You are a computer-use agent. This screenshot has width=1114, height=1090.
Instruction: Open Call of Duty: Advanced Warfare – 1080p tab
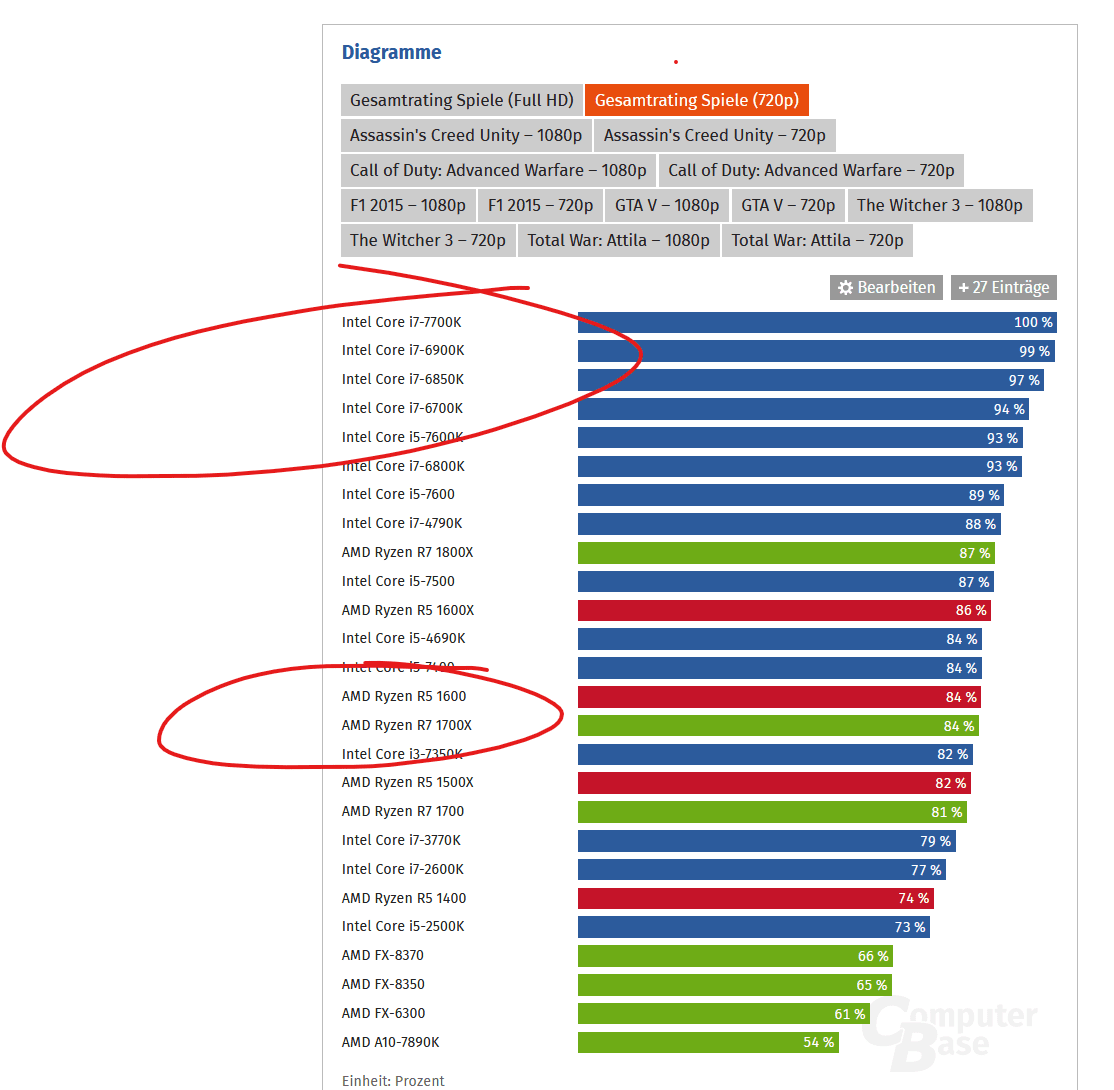click(x=498, y=171)
